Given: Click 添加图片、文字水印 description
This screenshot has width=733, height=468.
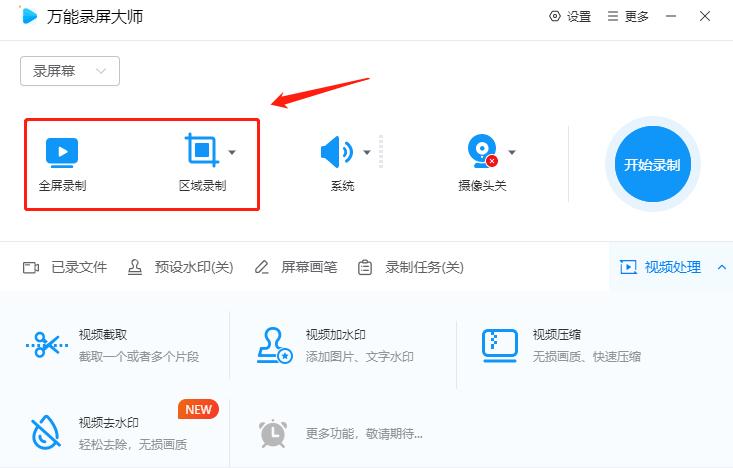Looking at the screenshot, I should [359, 357].
